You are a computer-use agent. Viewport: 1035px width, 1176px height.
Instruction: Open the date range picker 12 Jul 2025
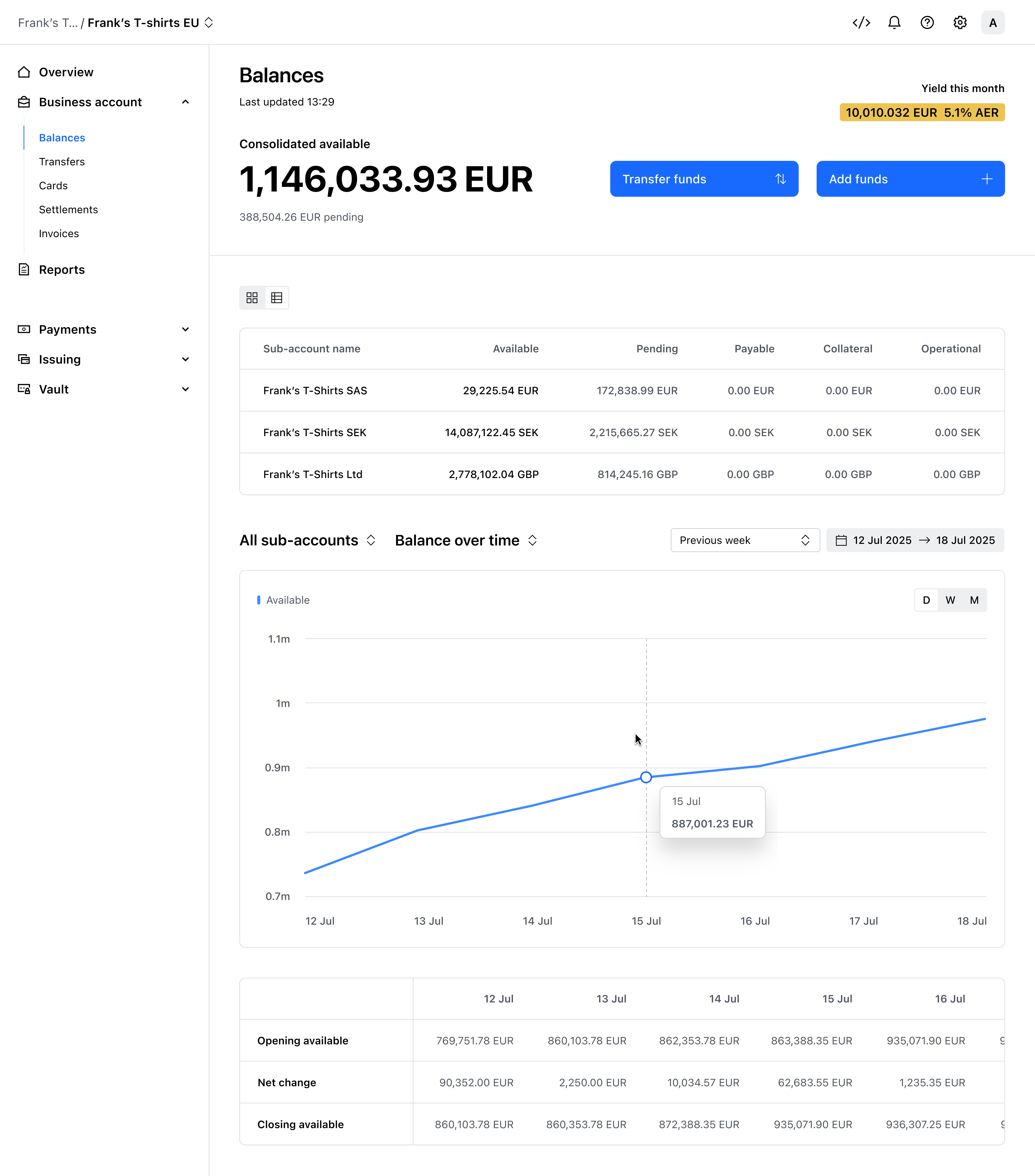(915, 540)
